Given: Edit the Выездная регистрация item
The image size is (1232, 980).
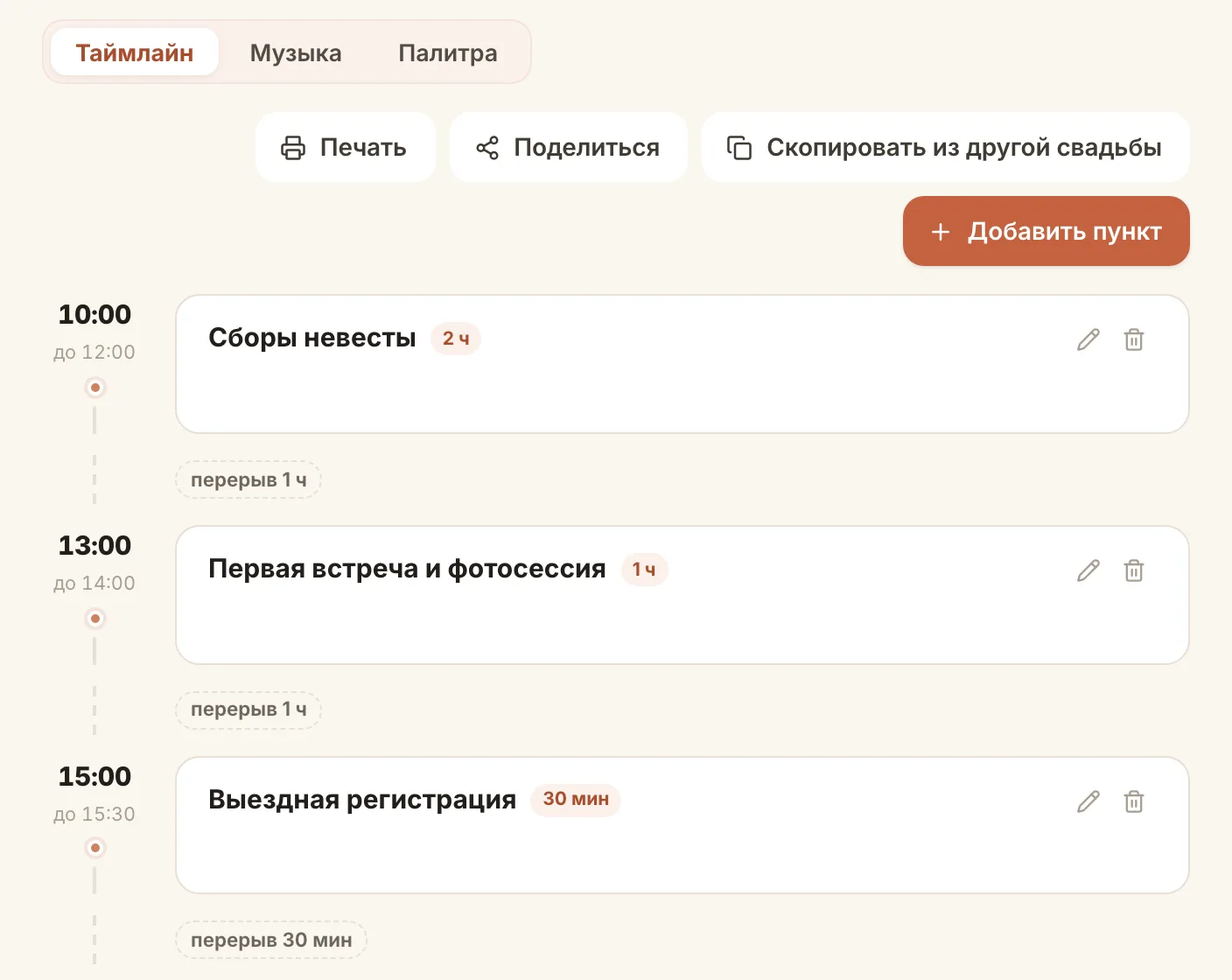Looking at the screenshot, I should click(1088, 801).
